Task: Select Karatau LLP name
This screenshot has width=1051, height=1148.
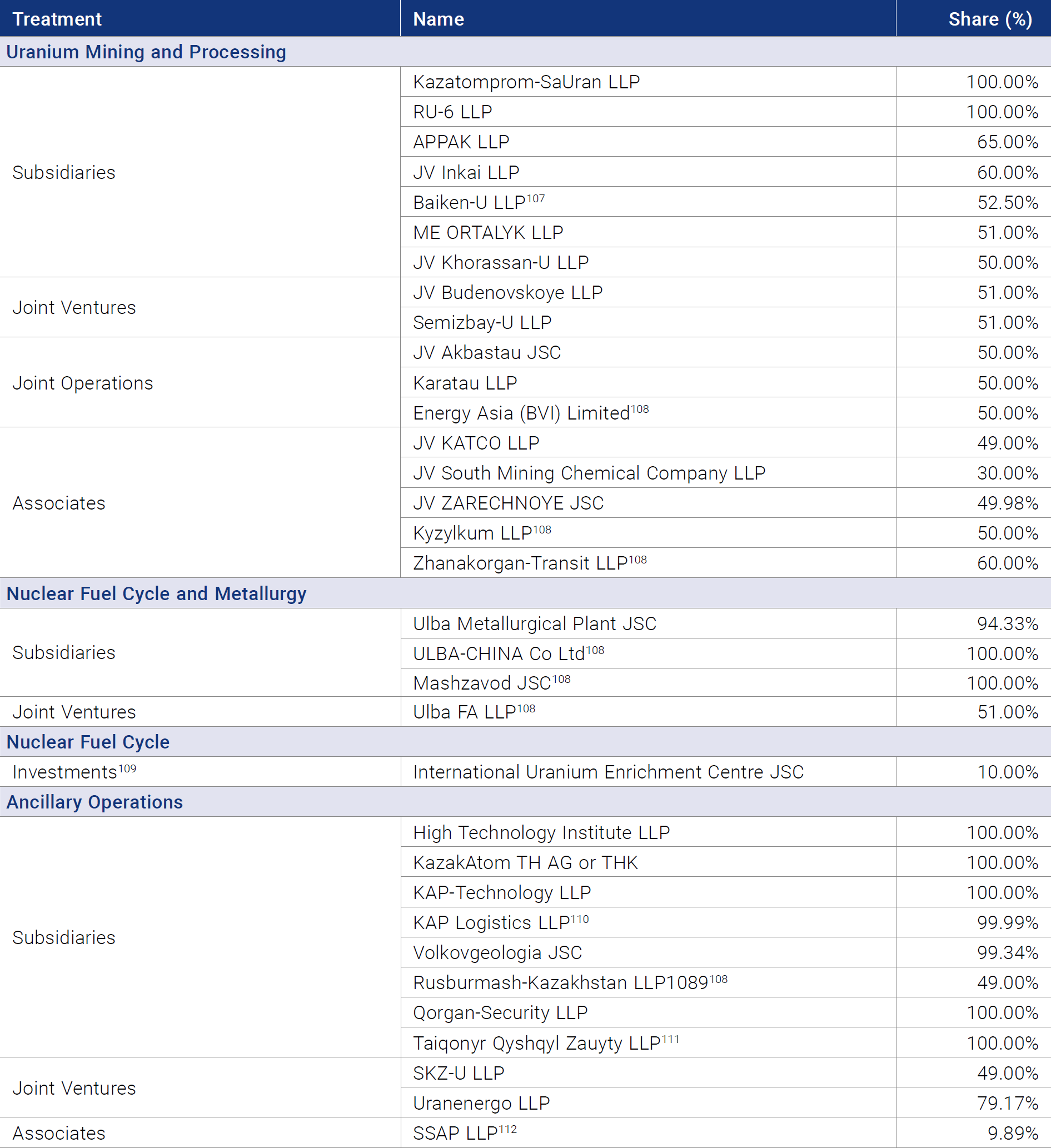Action: coord(465,383)
